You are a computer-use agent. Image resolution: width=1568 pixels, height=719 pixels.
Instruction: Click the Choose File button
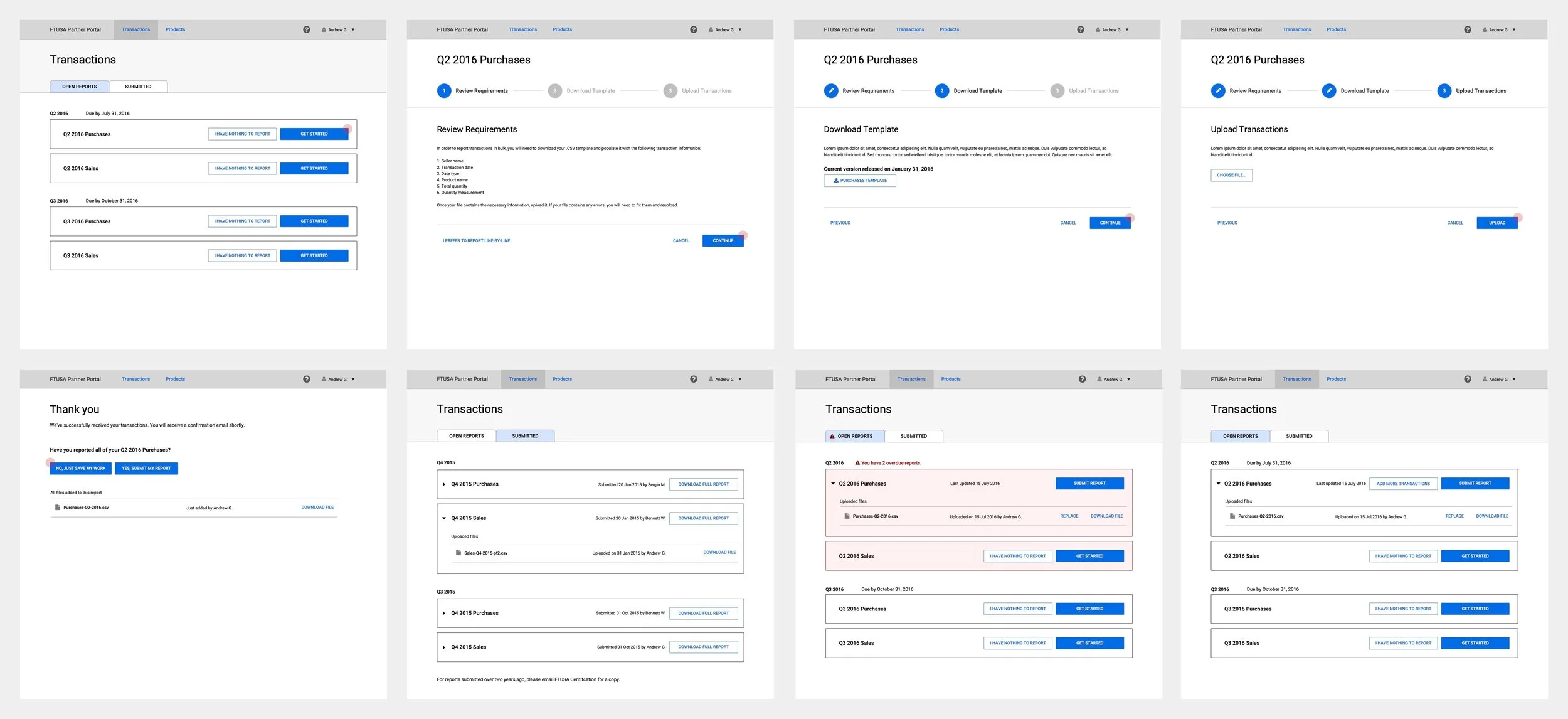click(x=1231, y=175)
